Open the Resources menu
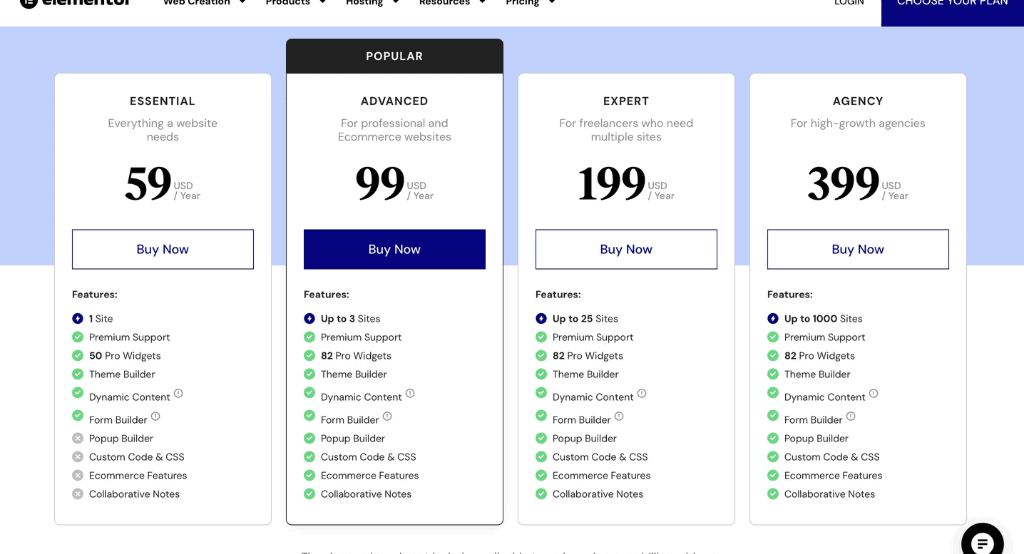This screenshot has height=554, width=1024. pos(445,3)
